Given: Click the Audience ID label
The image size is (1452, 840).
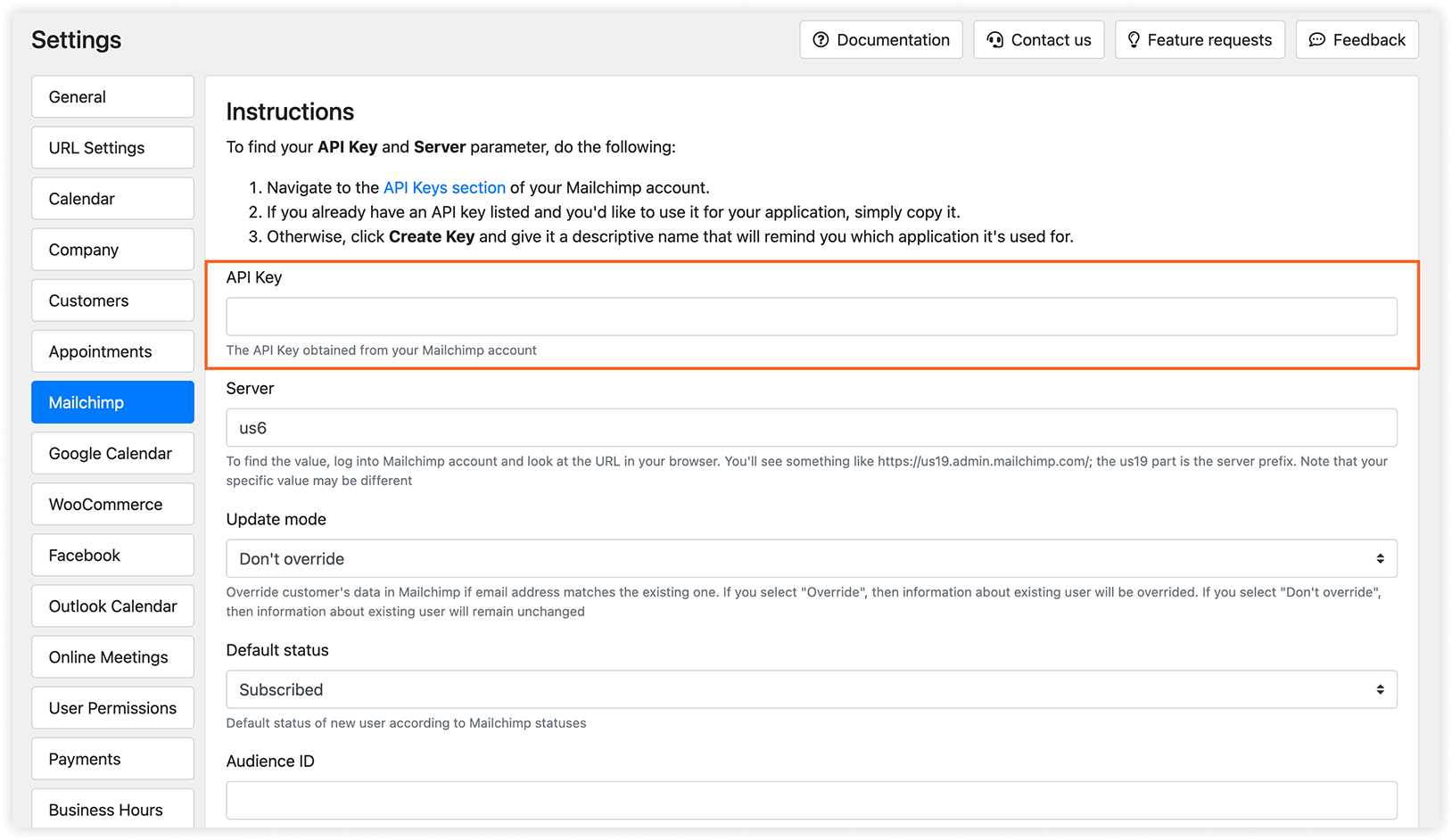Looking at the screenshot, I should 270,762.
